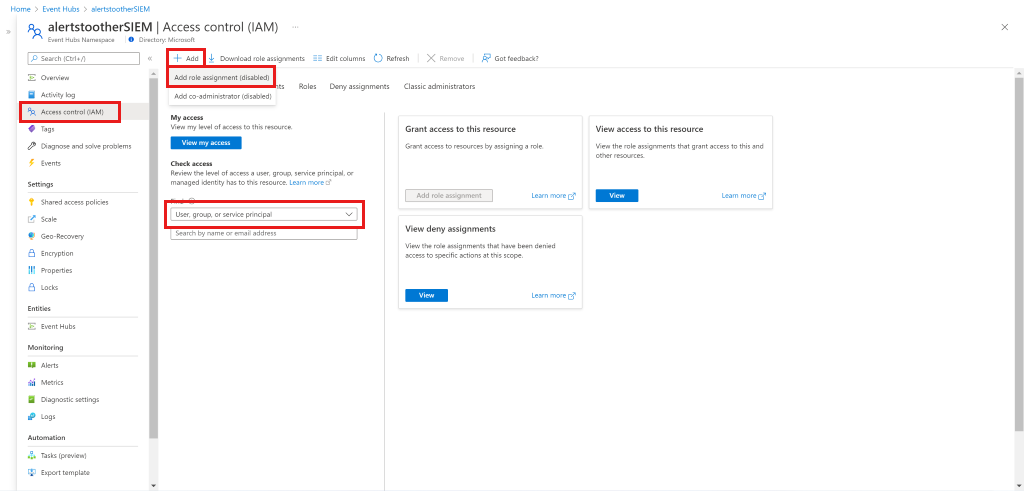Viewport: 1024px width, 491px height.
Task: Click the Edit columns icon
Action: pos(317,58)
